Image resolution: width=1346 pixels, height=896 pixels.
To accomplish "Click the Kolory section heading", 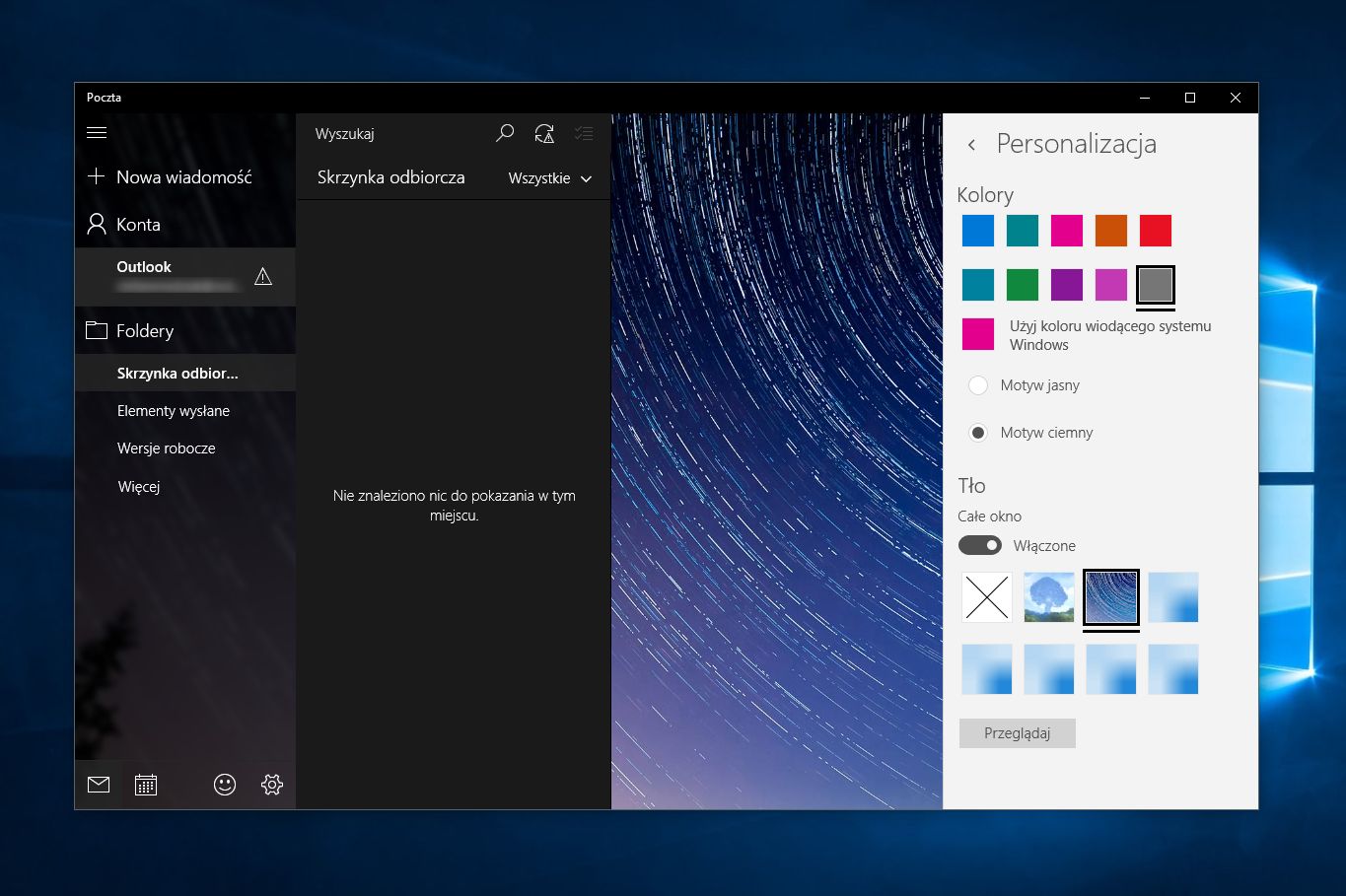I will coord(985,195).
